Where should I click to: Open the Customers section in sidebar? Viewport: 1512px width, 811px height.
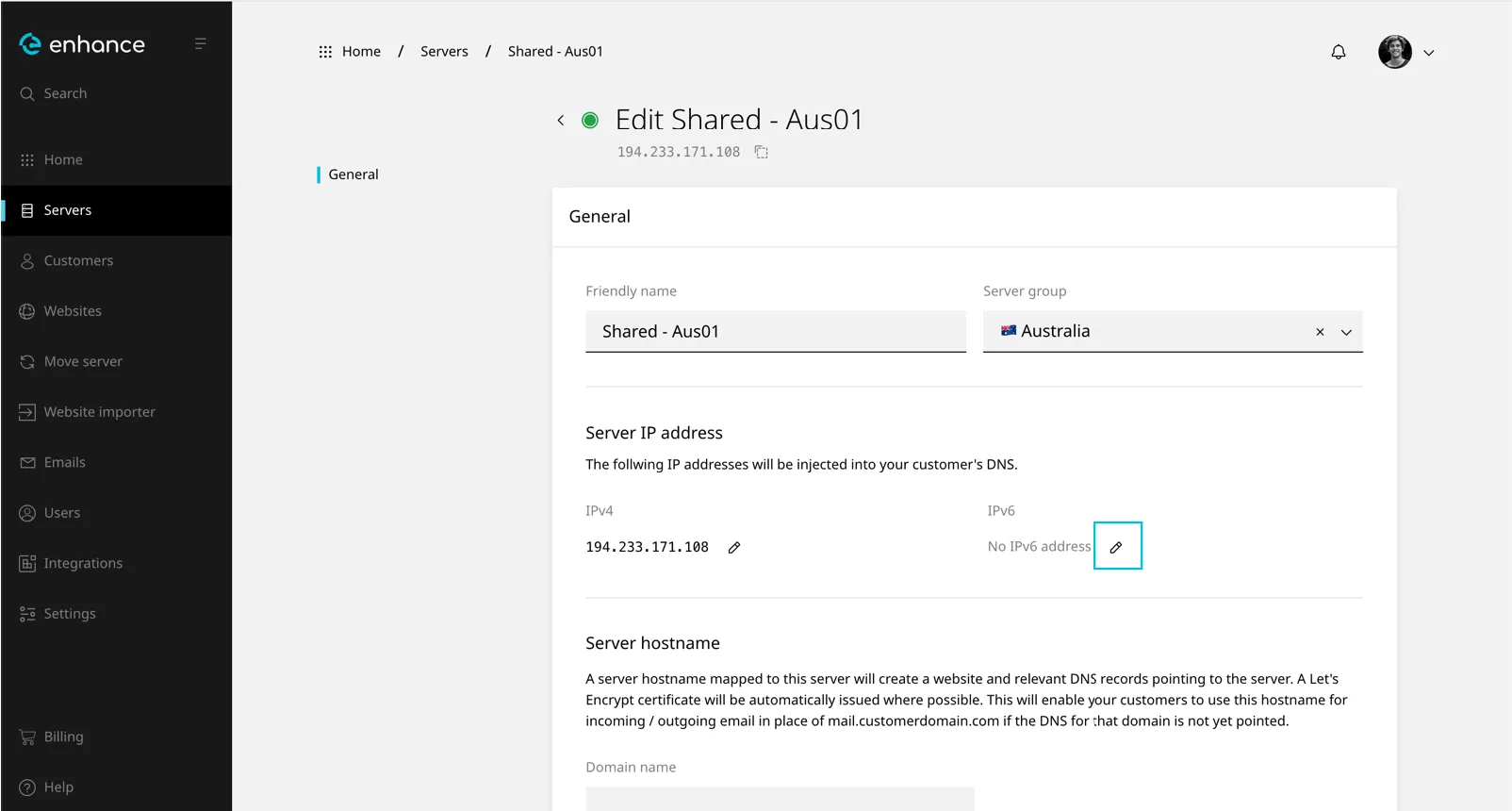78,260
